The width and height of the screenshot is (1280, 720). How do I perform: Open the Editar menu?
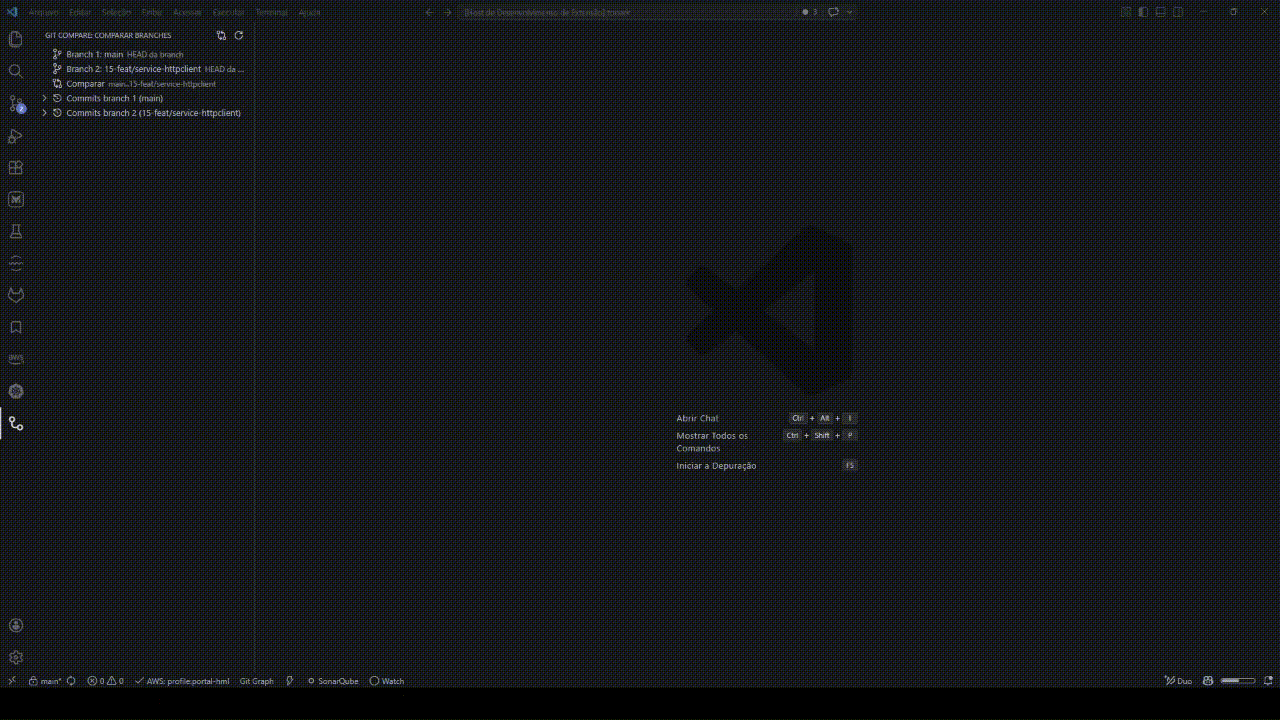80,12
